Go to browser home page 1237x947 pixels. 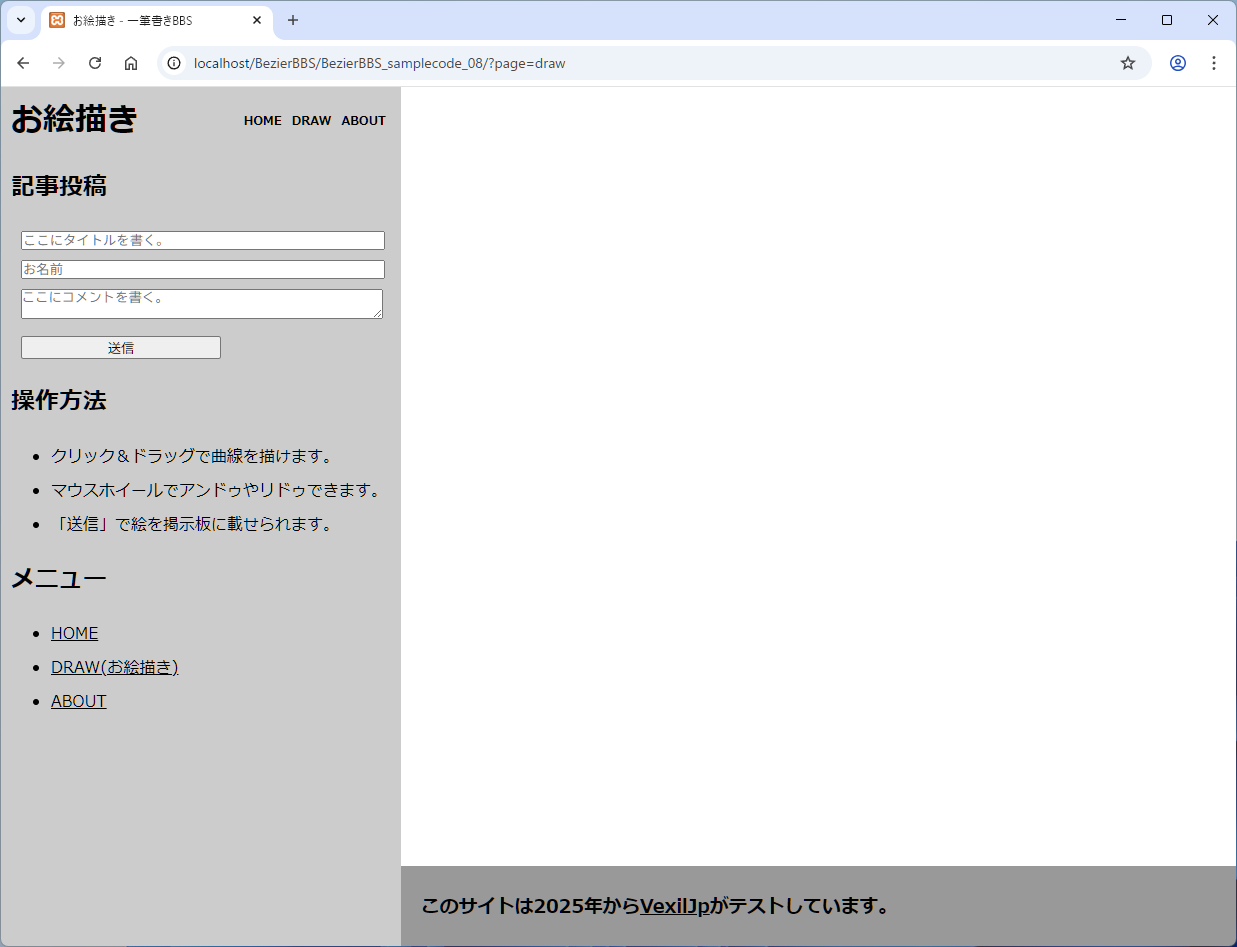131,63
